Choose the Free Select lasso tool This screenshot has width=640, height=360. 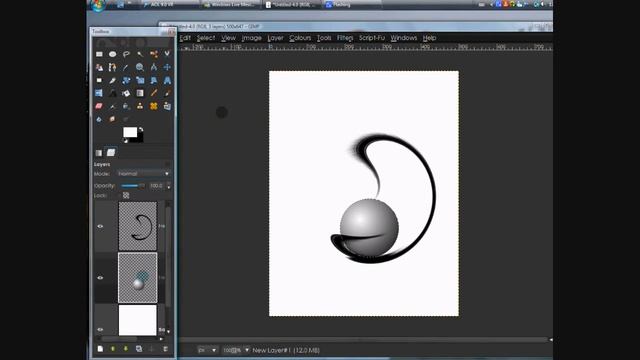pyautogui.click(x=126, y=54)
